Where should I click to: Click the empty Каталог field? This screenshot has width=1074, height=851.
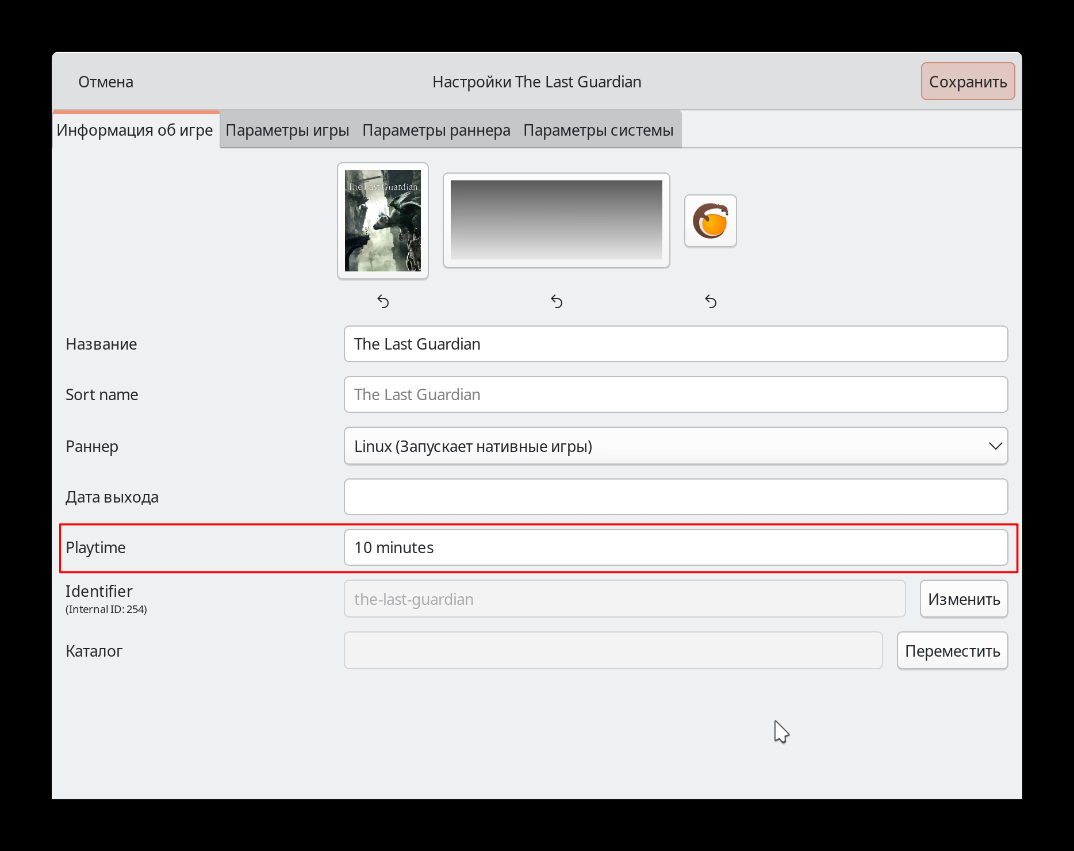click(x=613, y=650)
